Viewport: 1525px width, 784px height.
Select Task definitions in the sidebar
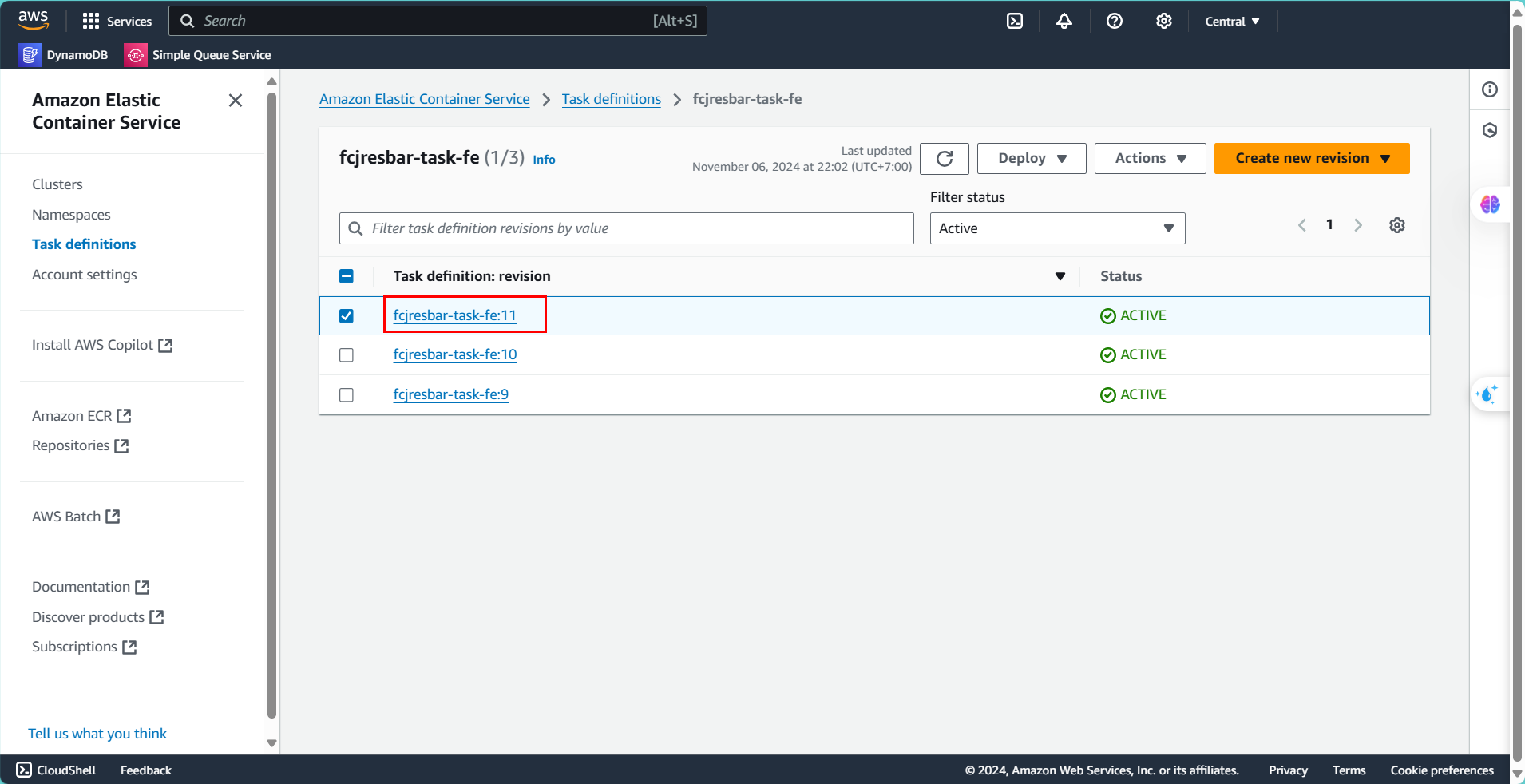pyautogui.click(x=84, y=244)
